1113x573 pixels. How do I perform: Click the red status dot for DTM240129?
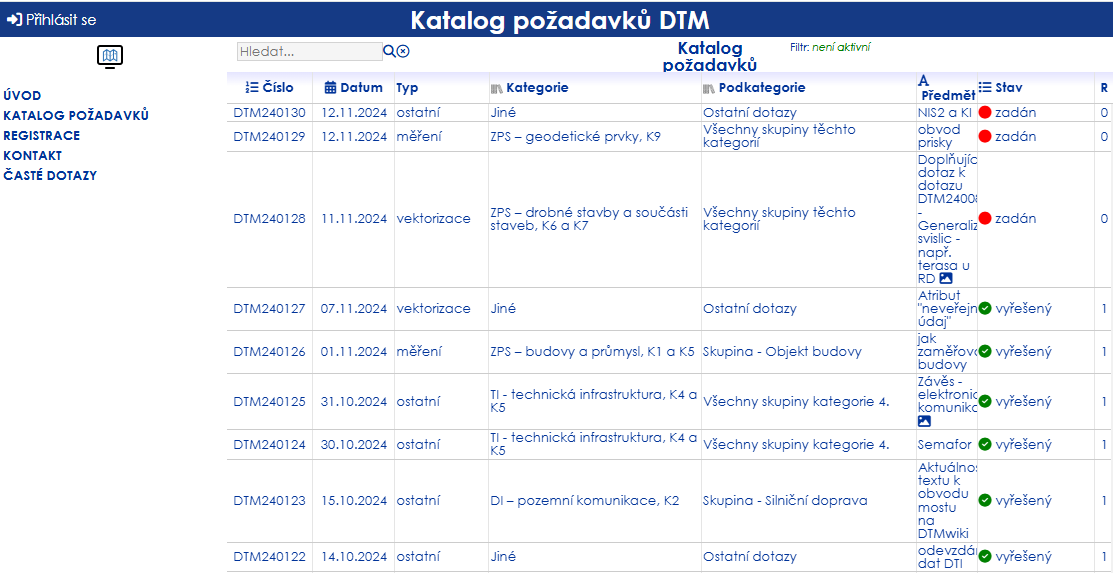click(985, 136)
